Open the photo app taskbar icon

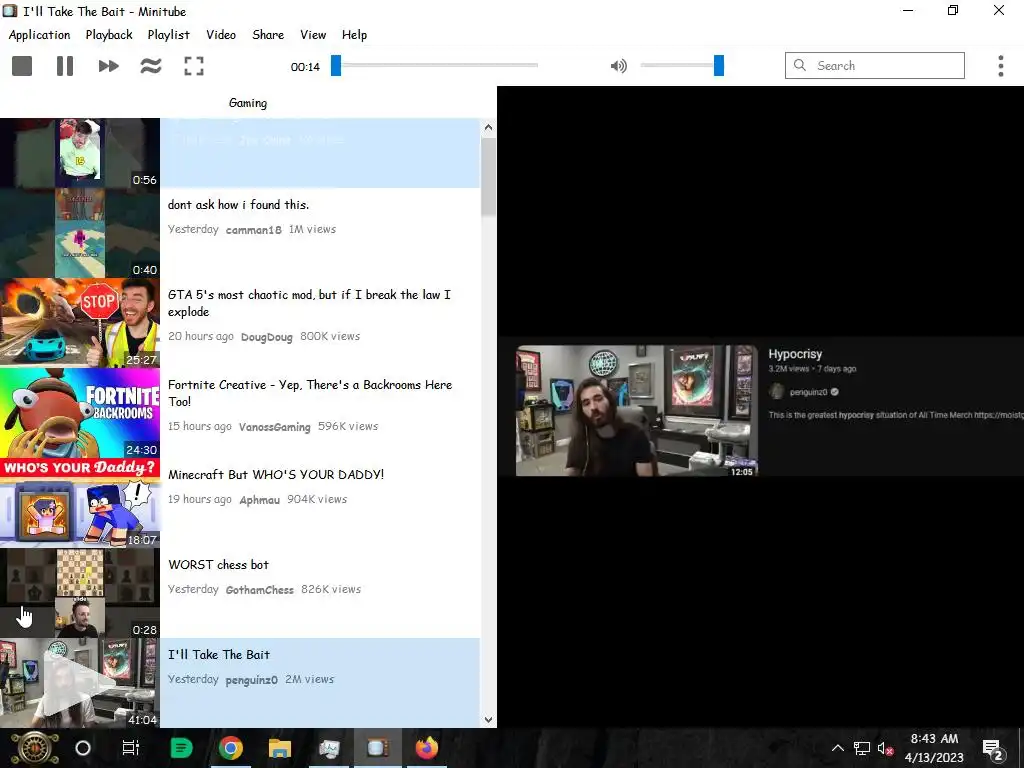click(329, 748)
